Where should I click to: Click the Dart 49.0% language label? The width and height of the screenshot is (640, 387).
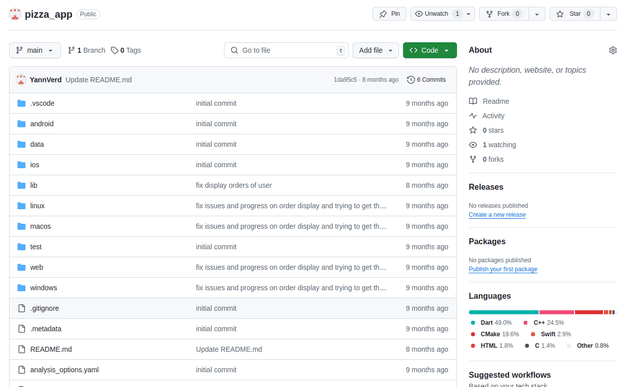coord(496,322)
